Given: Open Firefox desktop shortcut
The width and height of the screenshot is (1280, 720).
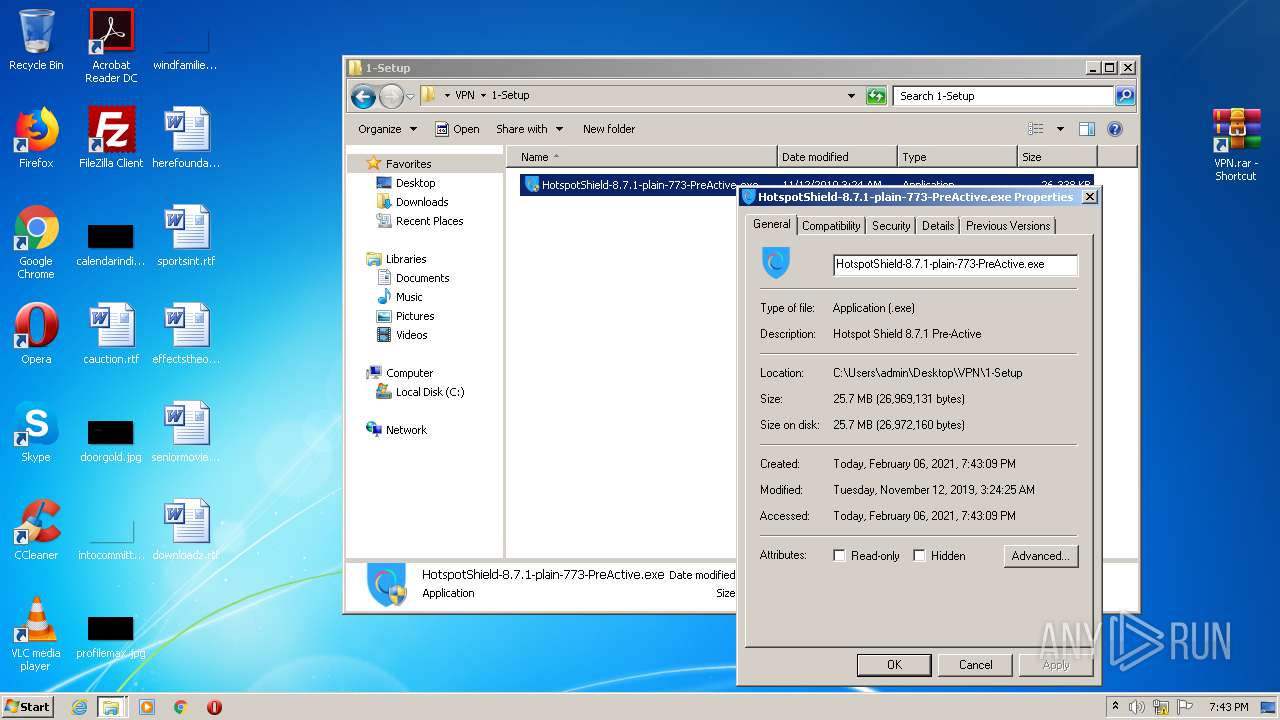Looking at the screenshot, I should point(36,138).
